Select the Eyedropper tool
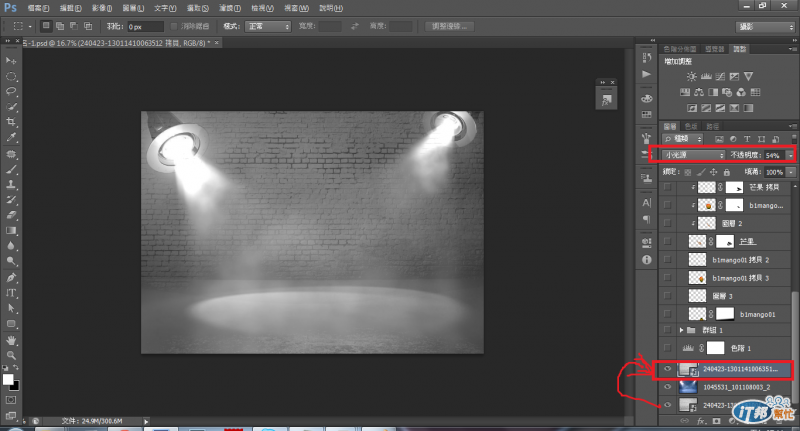800x431 pixels. tap(11, 137)
